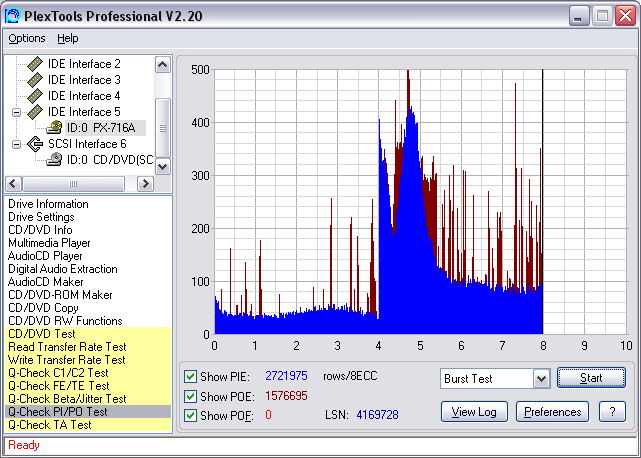Image resolution: width=641 pixels, height=458 pixels.
Task: Select Read Transfer Rate Test
Action: coord(88,347)
